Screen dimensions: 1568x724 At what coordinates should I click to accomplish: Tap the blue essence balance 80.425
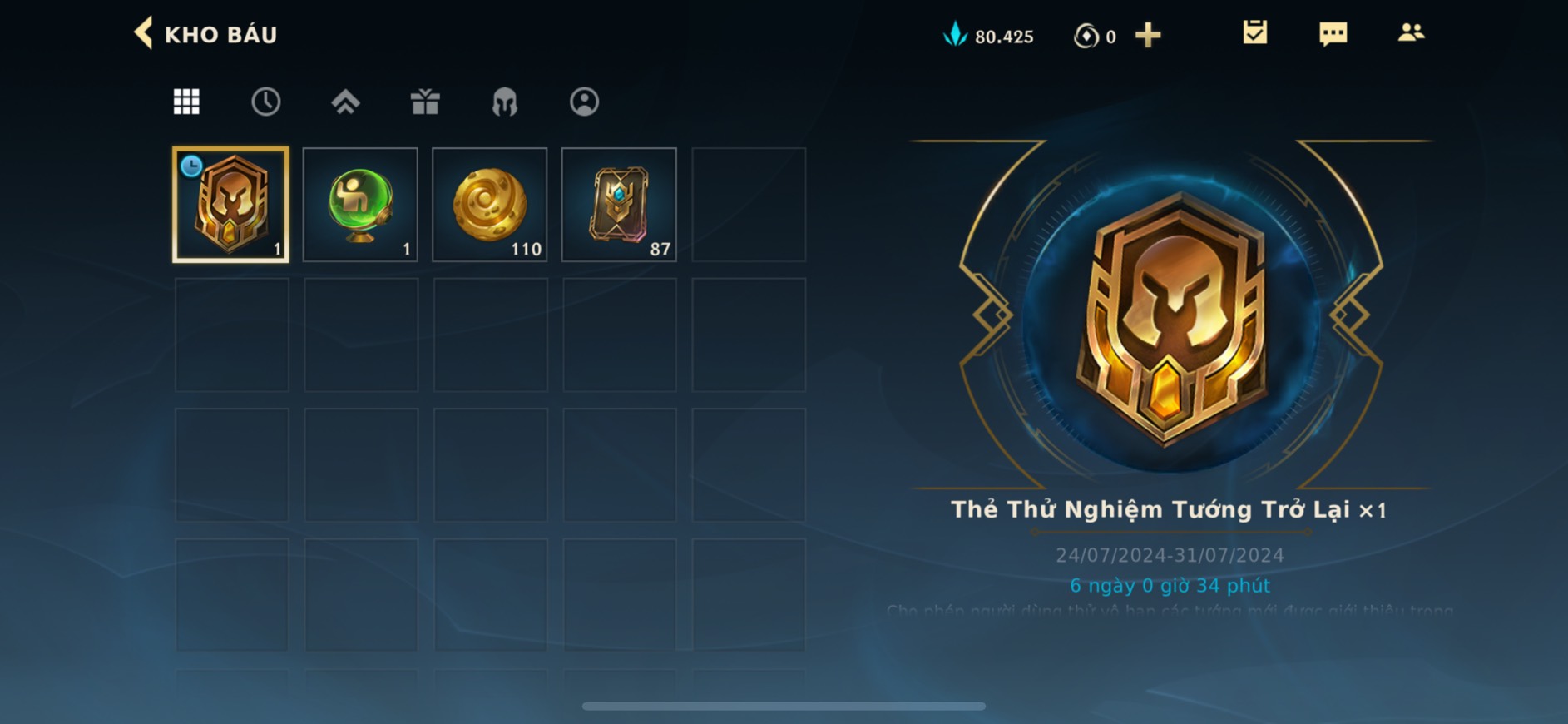coord(988,35)
